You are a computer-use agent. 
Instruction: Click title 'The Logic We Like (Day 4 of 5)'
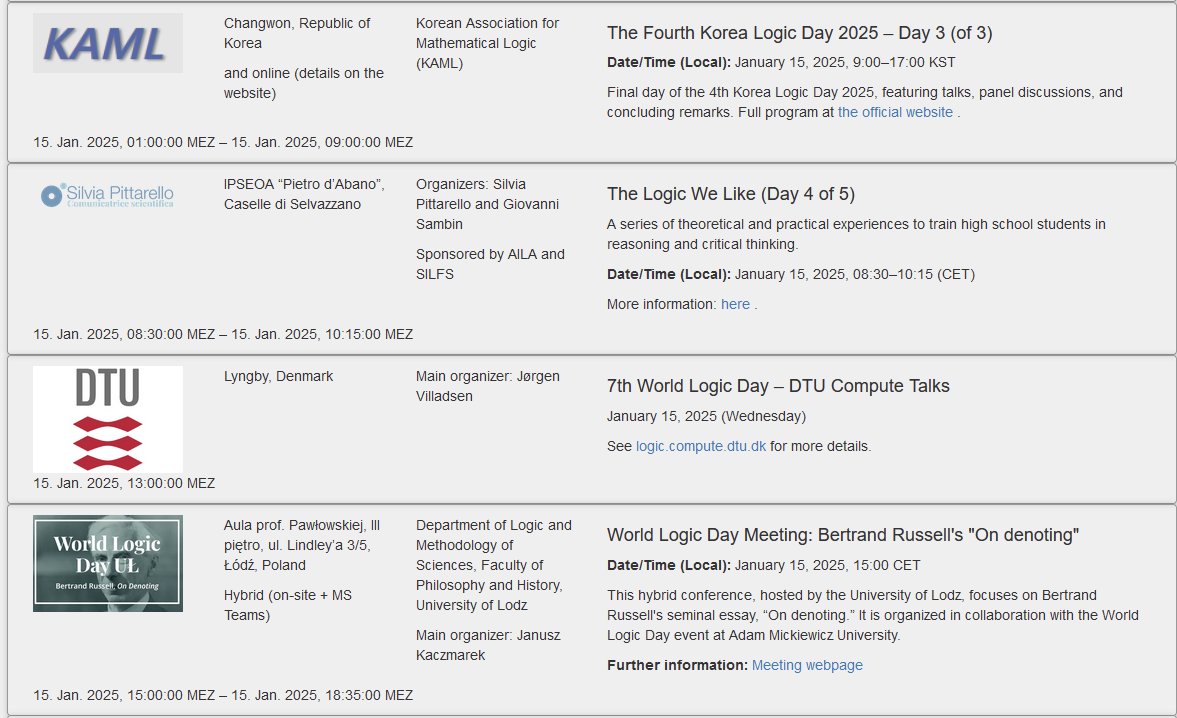730,194
